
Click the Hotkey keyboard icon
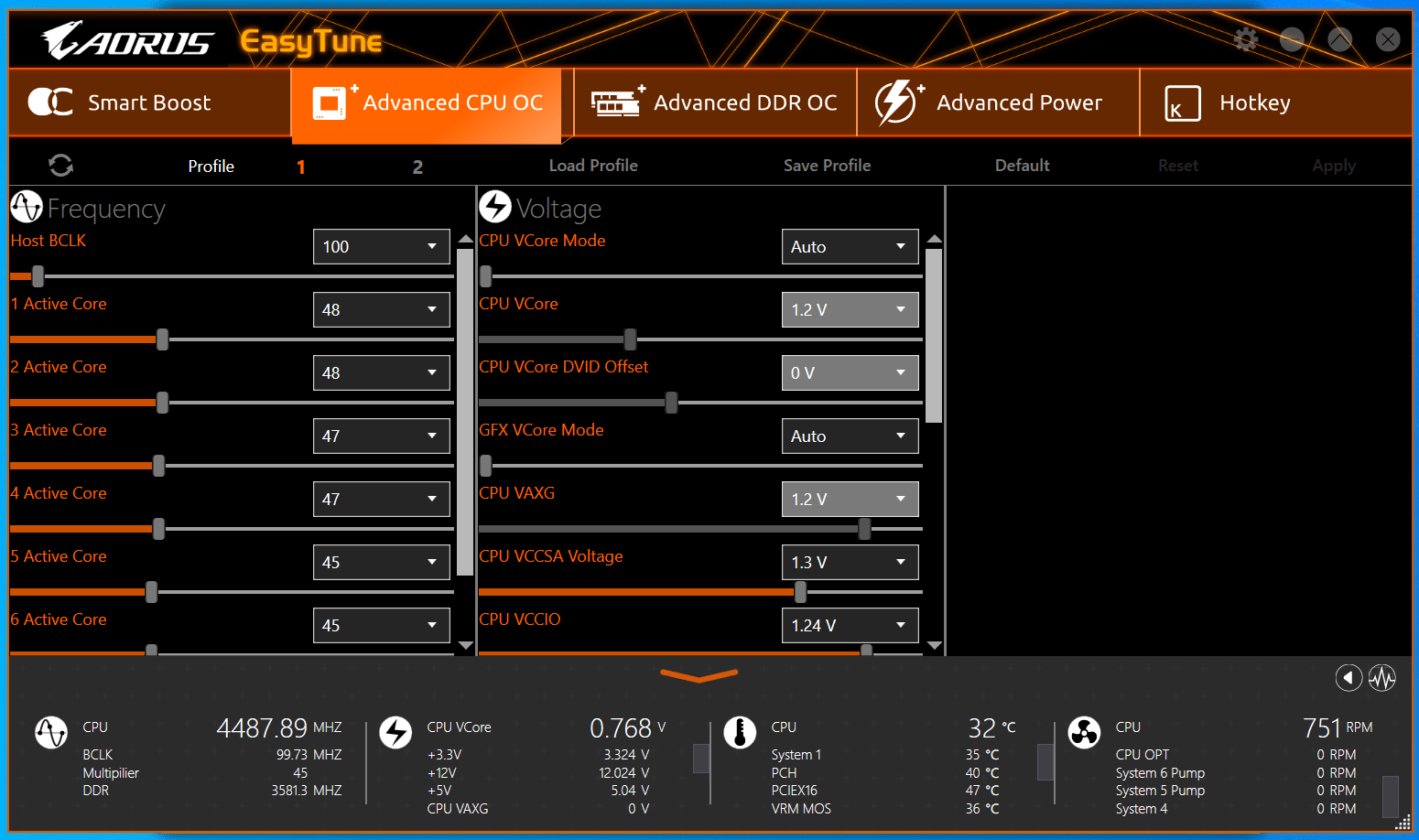coord(1181,103)
